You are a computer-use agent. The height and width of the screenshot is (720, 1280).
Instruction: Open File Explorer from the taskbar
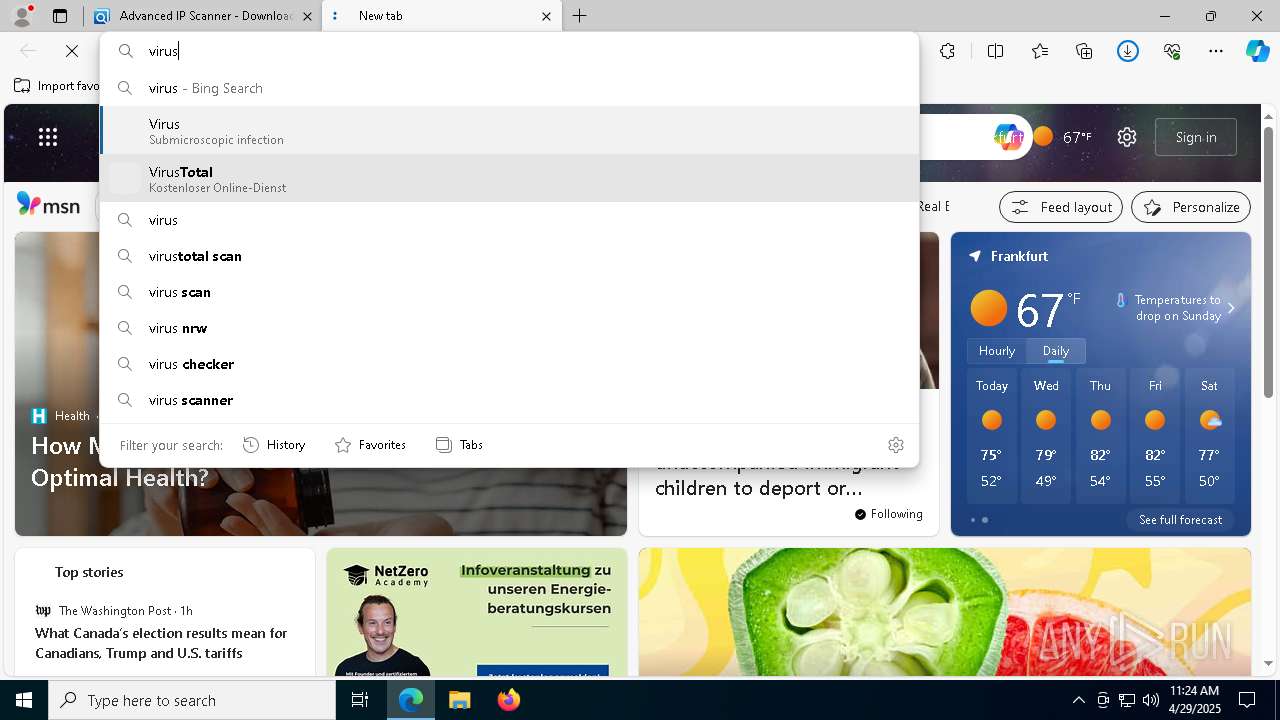pos(459,700)
